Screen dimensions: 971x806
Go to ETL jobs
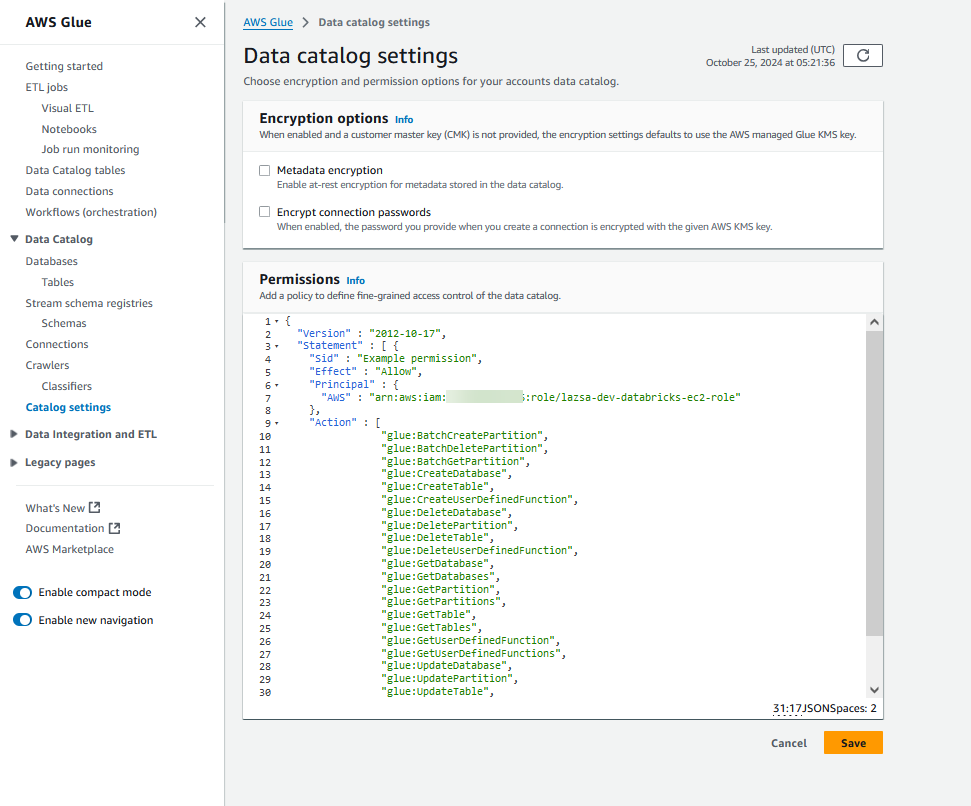point(46,87)
